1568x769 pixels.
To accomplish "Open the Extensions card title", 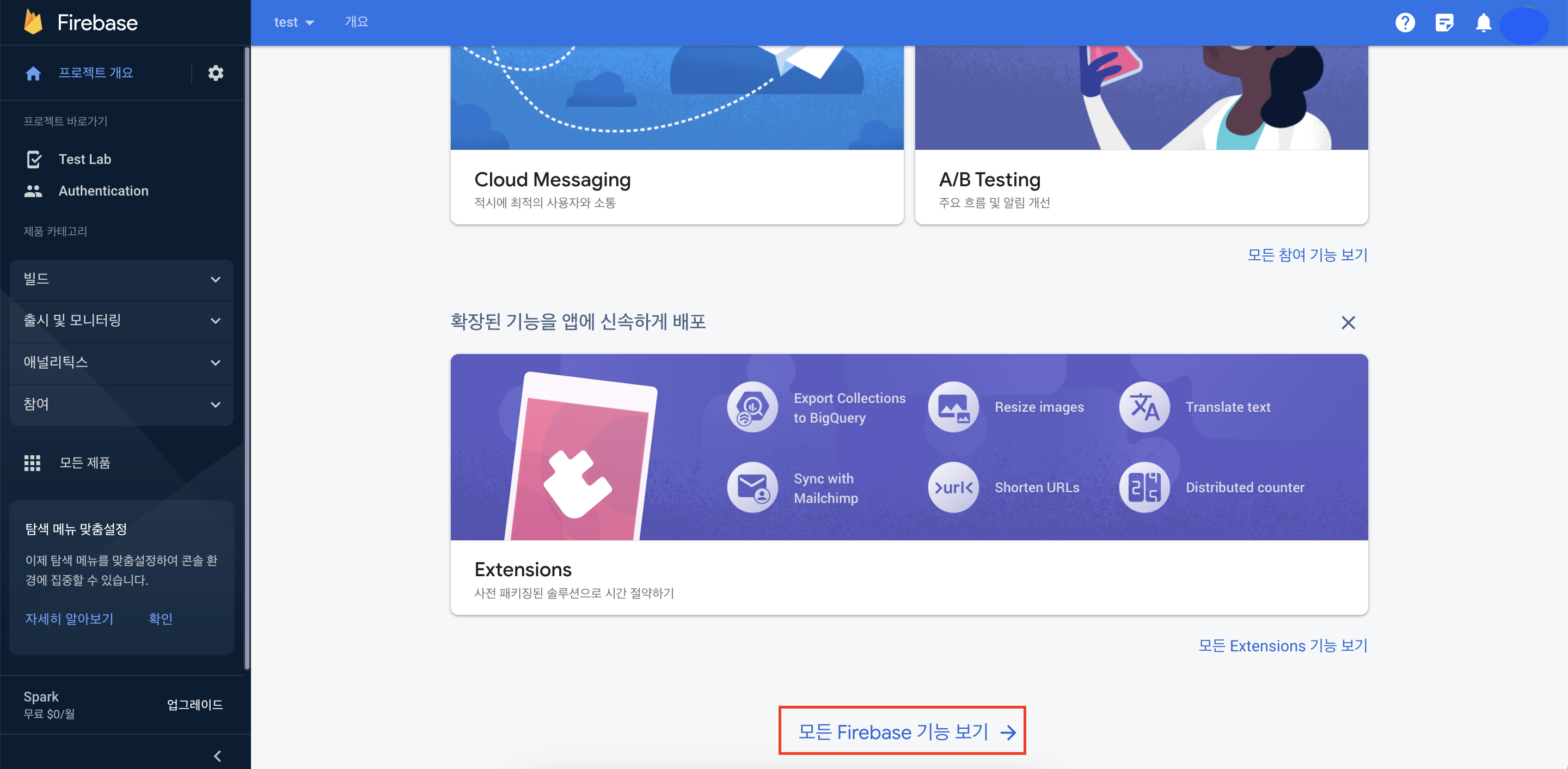I will (x=523, y=570).
